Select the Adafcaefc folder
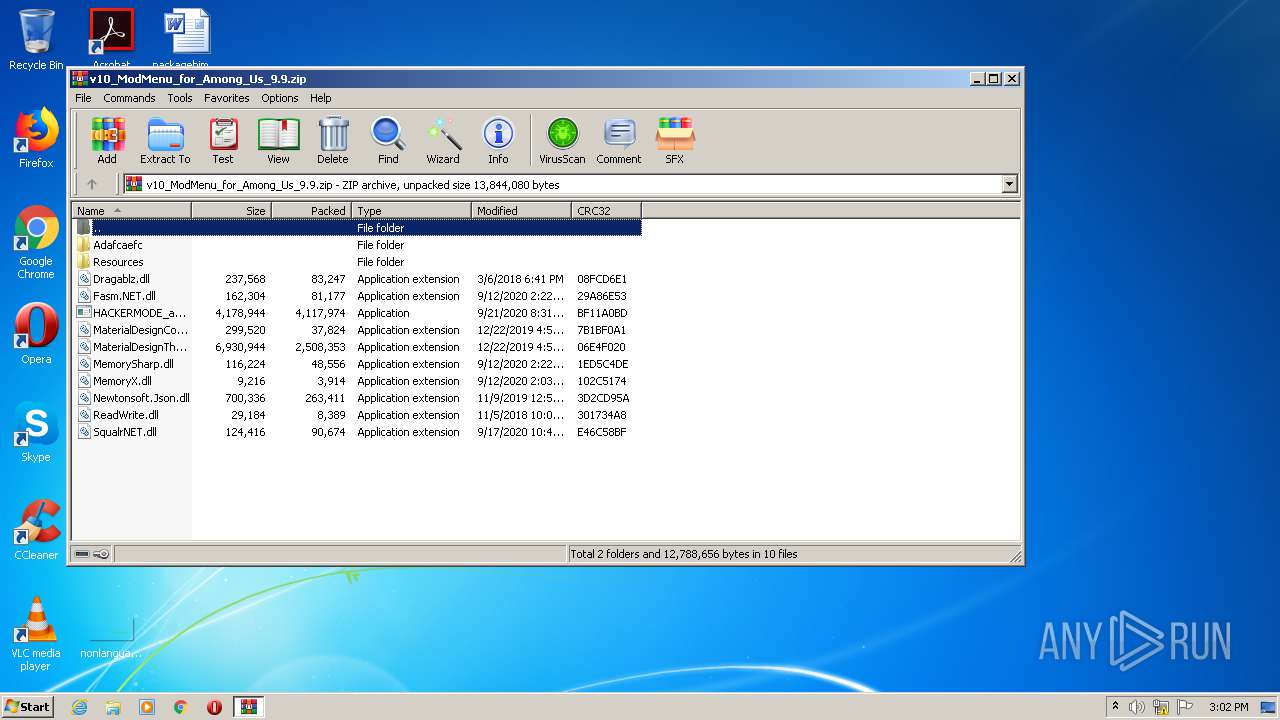 click(x=117, y=245)
